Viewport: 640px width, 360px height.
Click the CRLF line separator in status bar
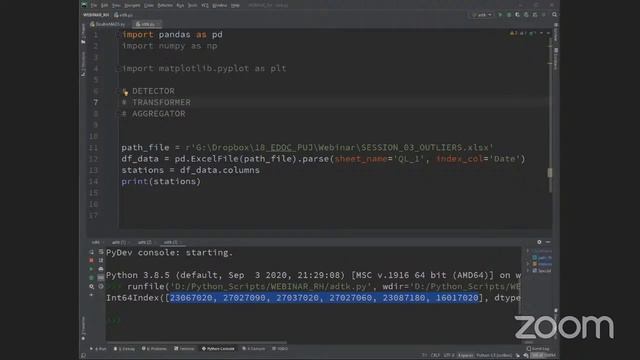tap(435, 356)
